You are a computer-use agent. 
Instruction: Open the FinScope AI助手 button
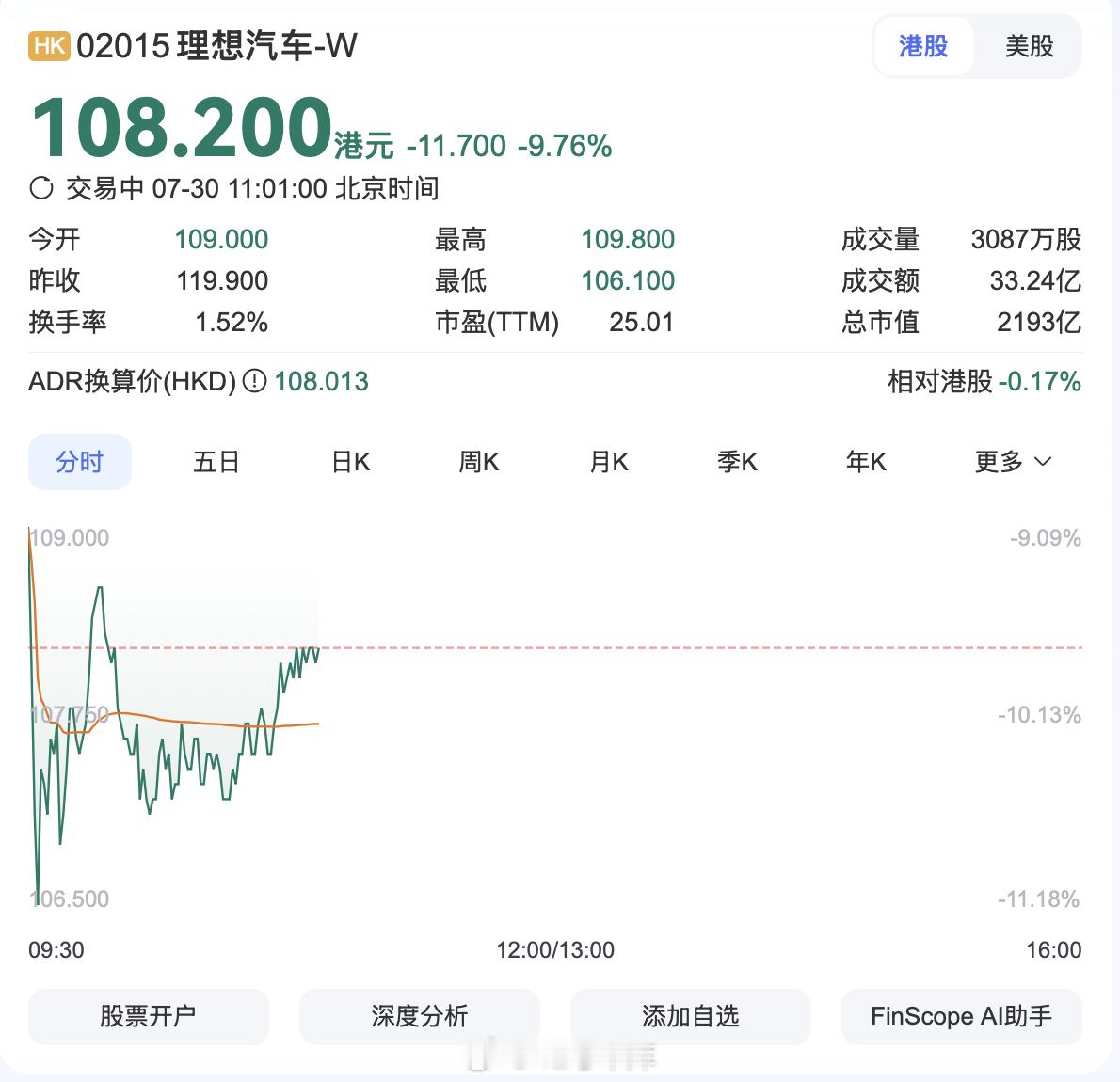[962, 1016]
